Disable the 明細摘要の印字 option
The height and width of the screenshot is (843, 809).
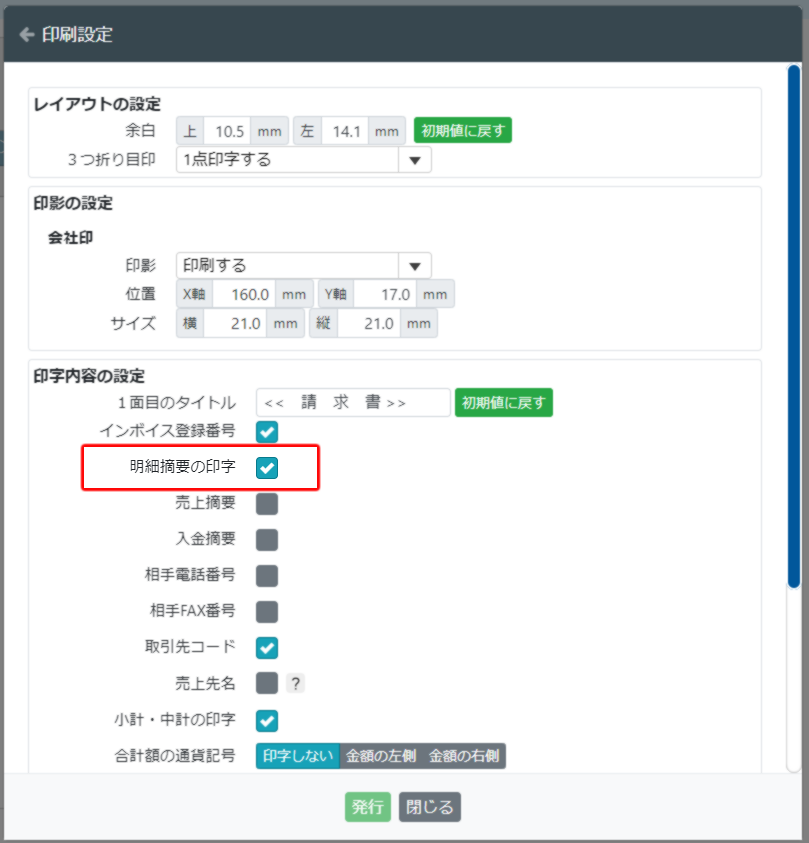[265, 468]
